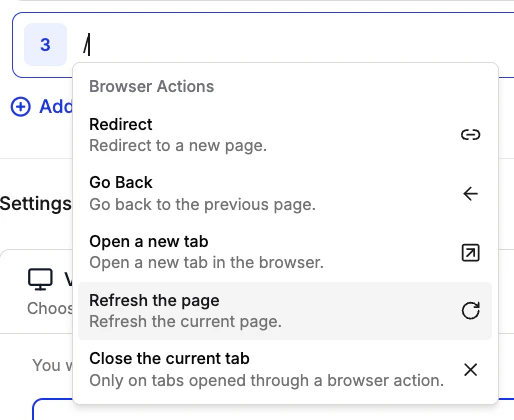Click the step number 3 badge
Viewport: 514px width, 420px height.
pos(45,45)
